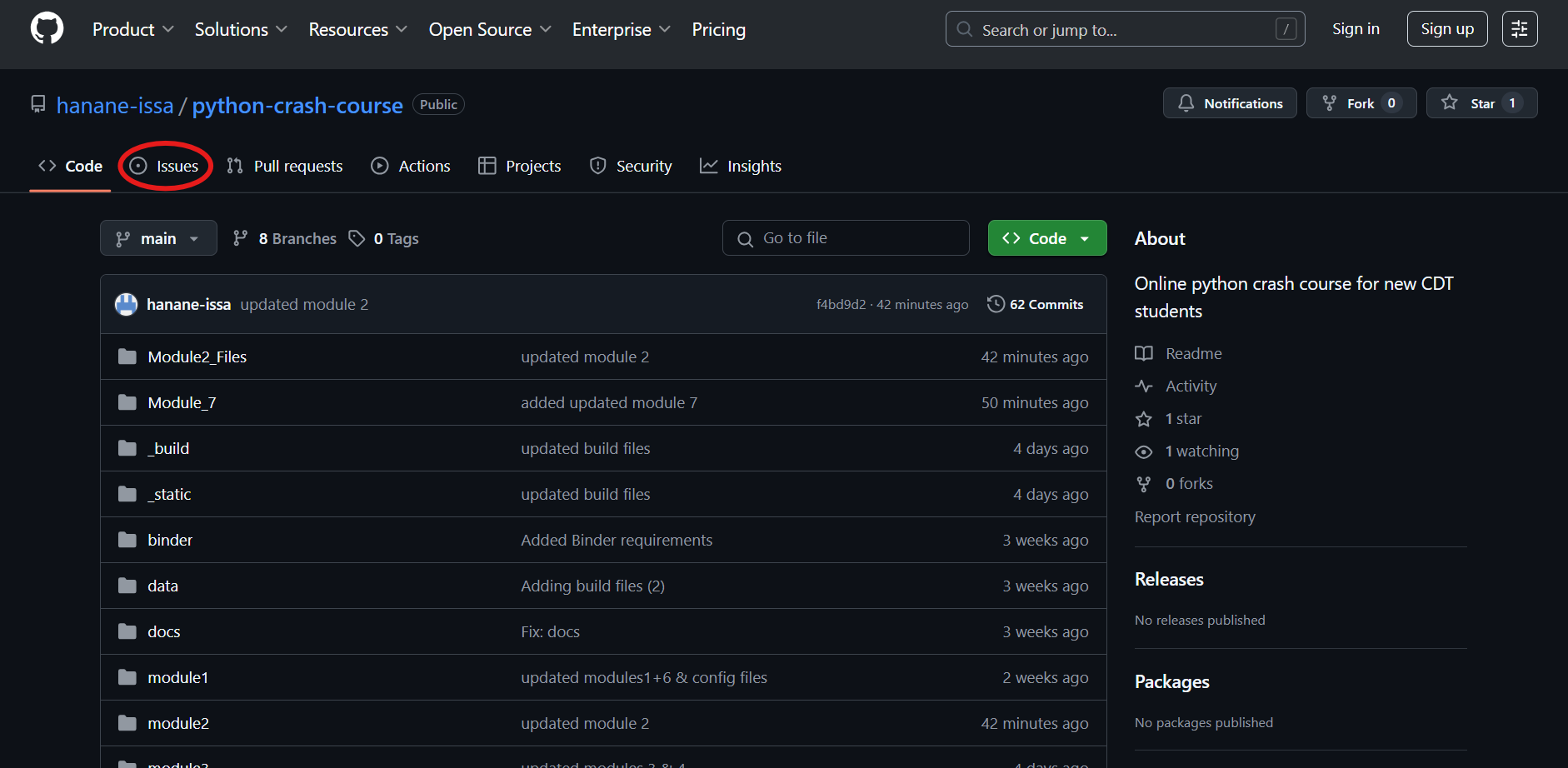Open the command palette settings icon in header
This screenshot has height=768, width=1568.
click(1520, 28)
